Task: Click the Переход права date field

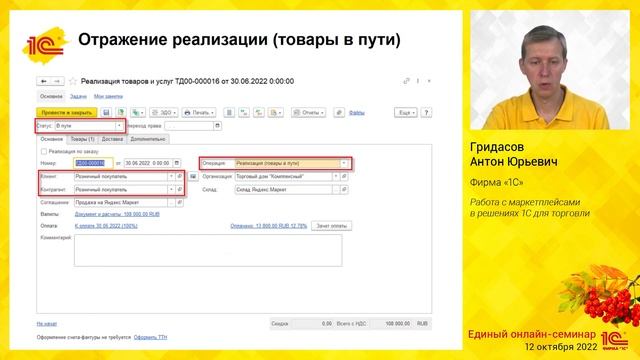Action: [189, 126]
